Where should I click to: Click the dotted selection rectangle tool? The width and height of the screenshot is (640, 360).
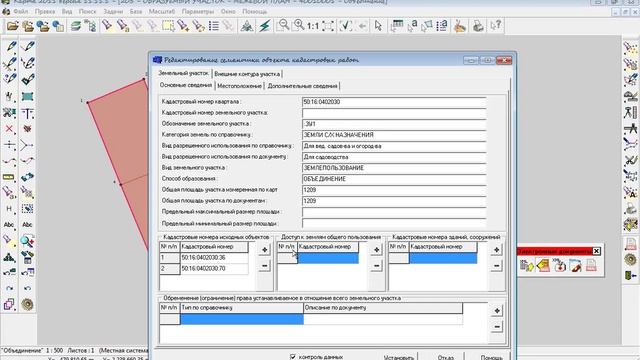[x=27, y=209]
